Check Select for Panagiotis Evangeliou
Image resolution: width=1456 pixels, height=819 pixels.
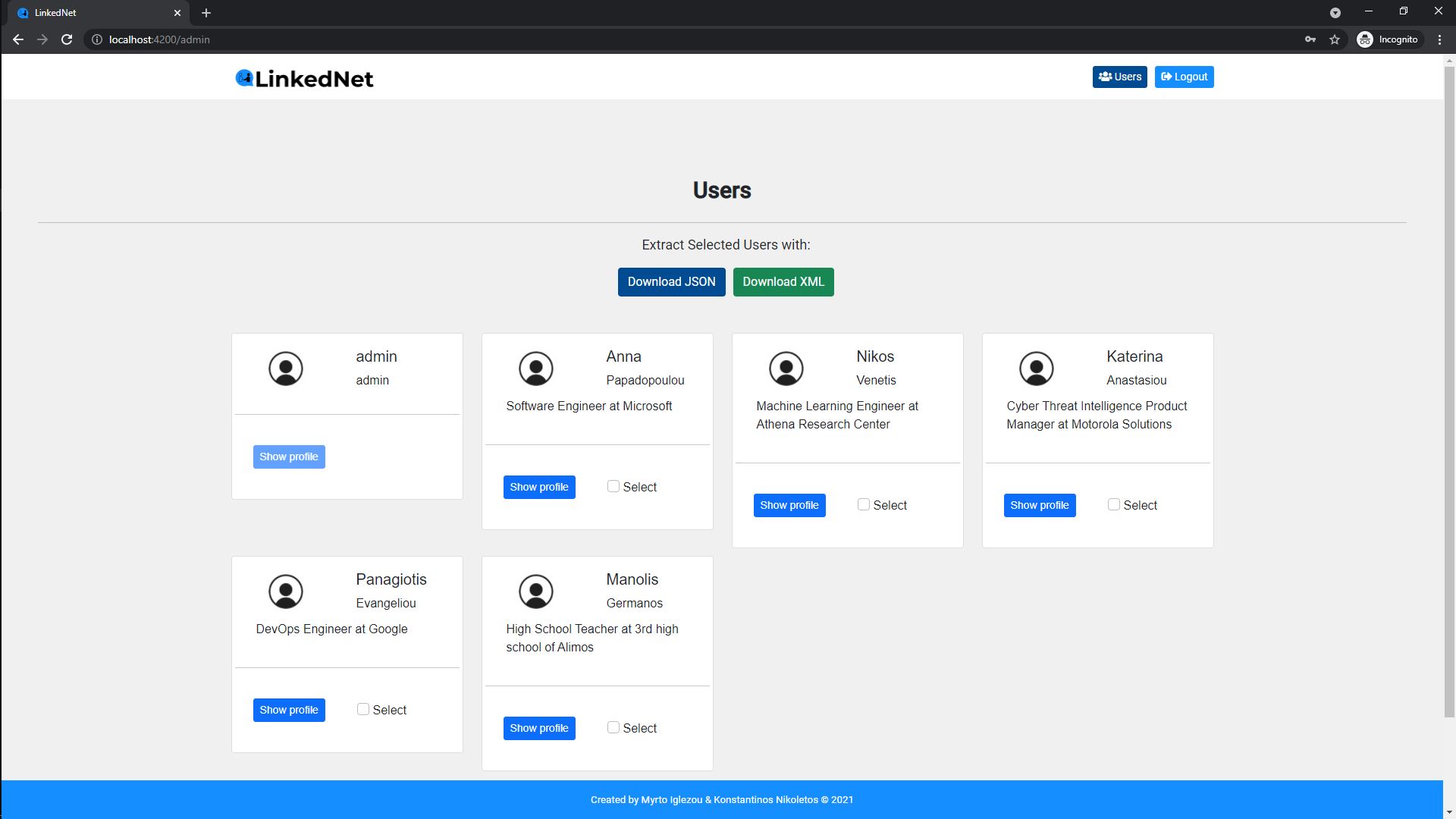point(363,709)
